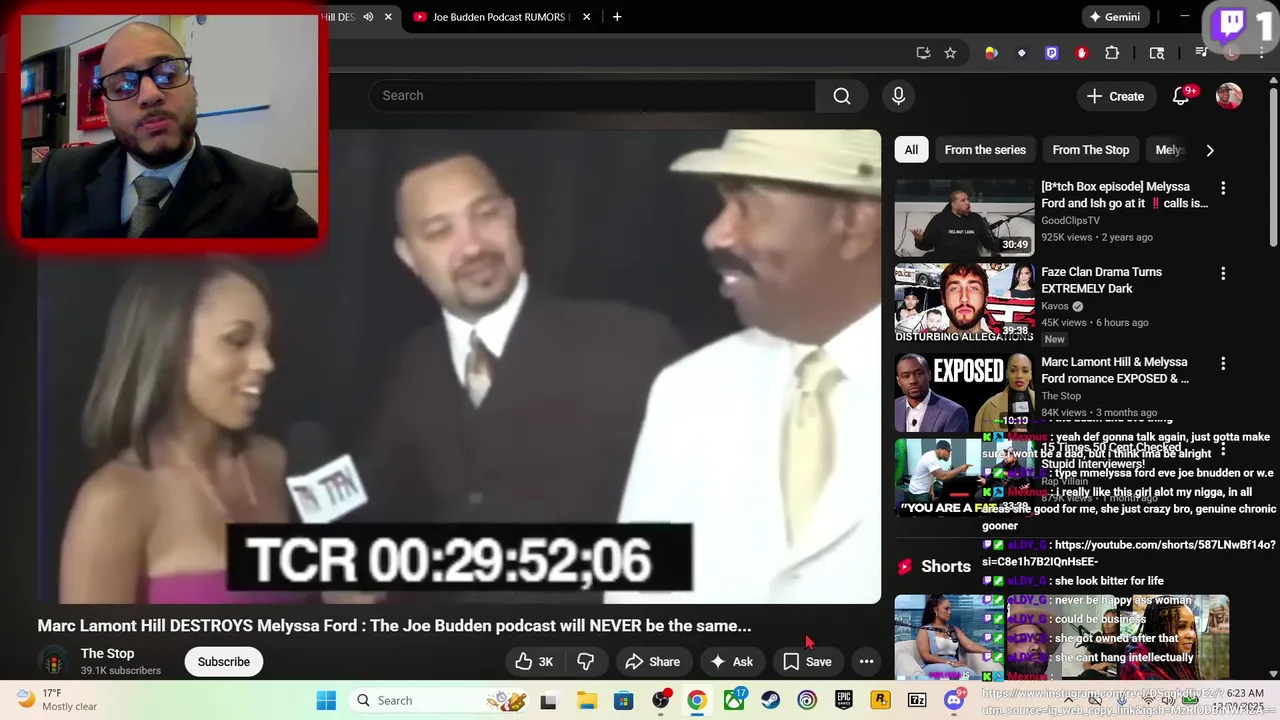Viewport: 1280px width, 720px height.
Task: Switch to Joe Budden Podcast RUMORS tab
Action: coord(500,17)
